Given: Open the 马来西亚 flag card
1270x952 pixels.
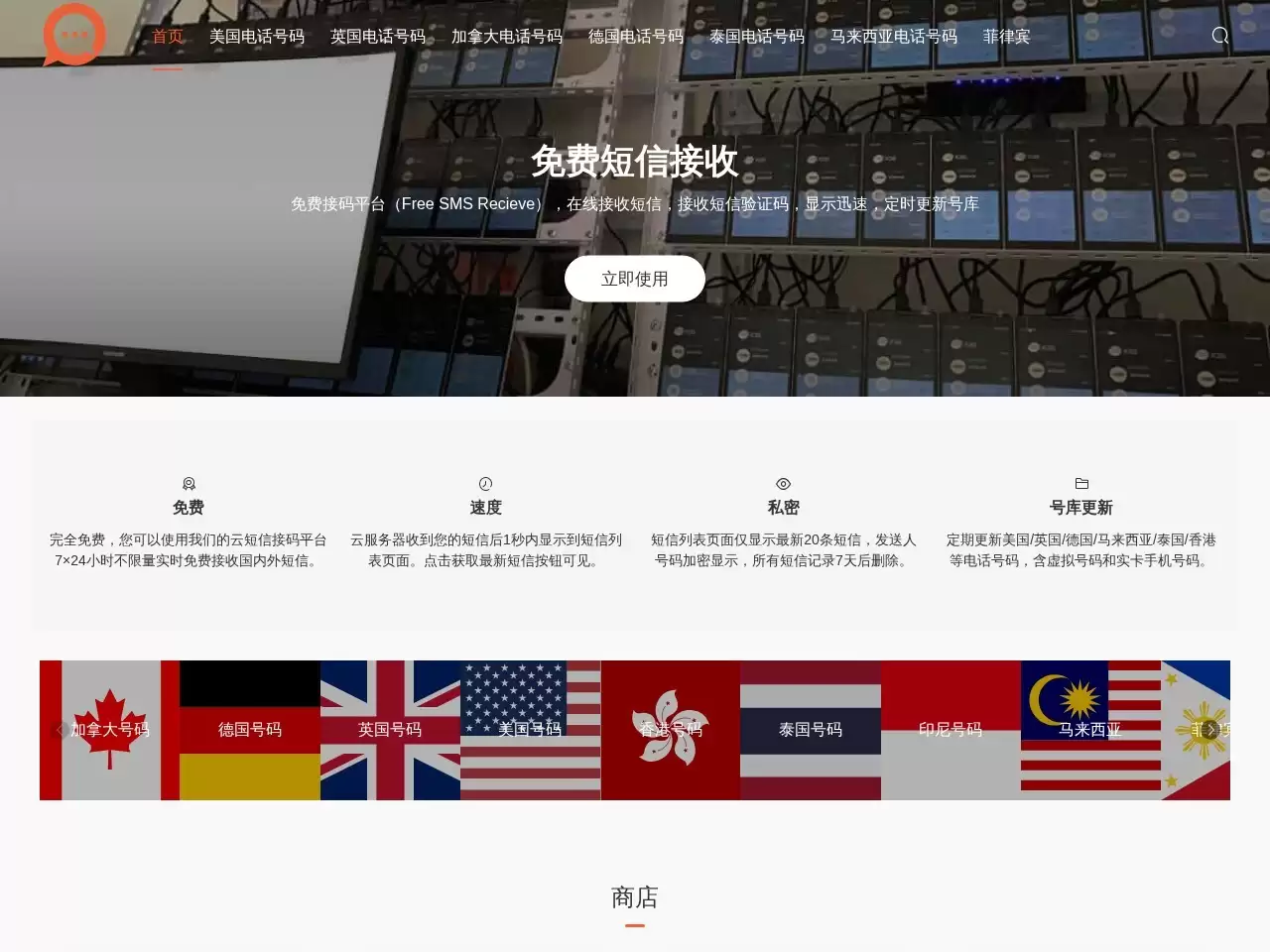Looking at the screenshot, I should (1090, 730).
